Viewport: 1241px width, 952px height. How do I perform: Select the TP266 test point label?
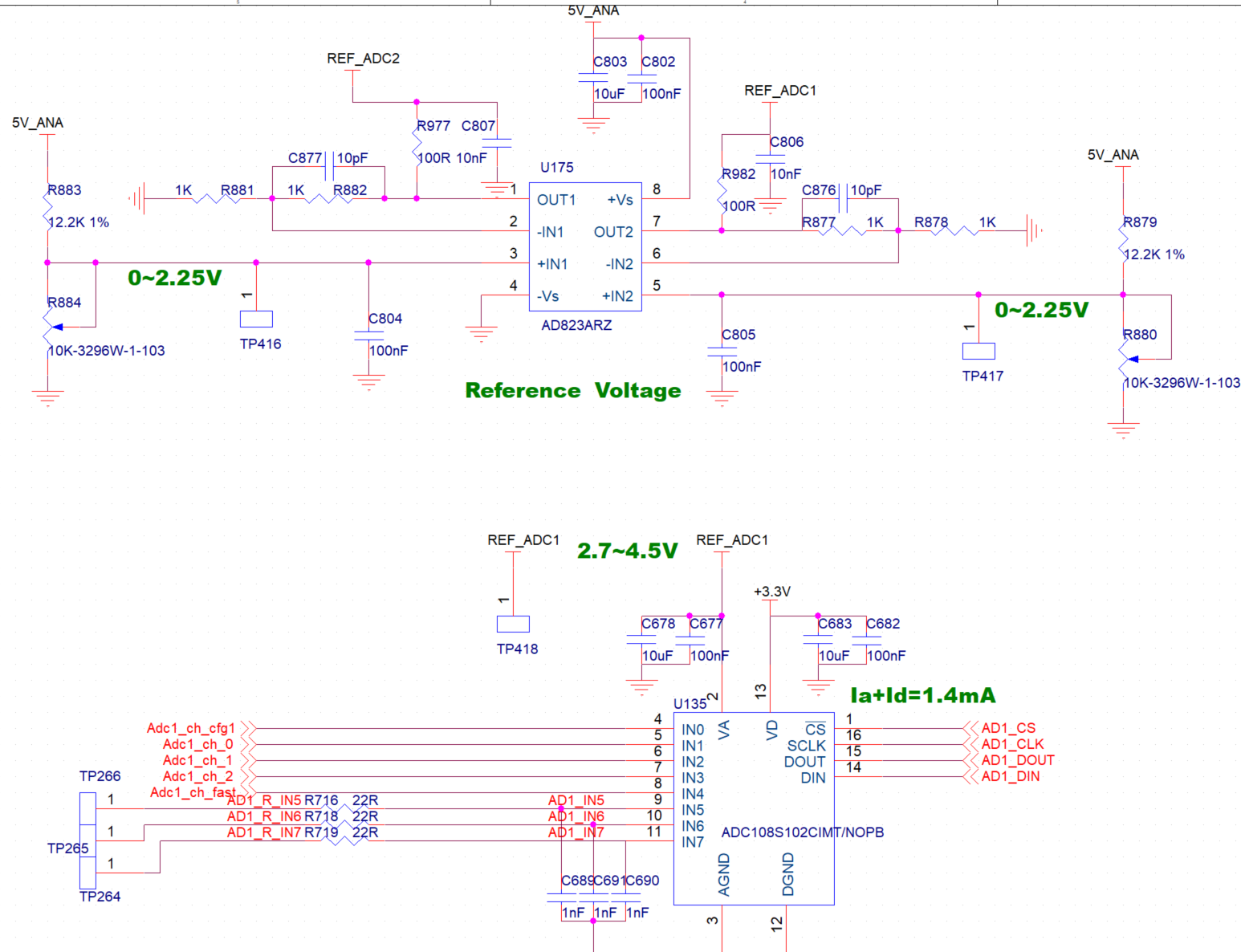(100, 776)
